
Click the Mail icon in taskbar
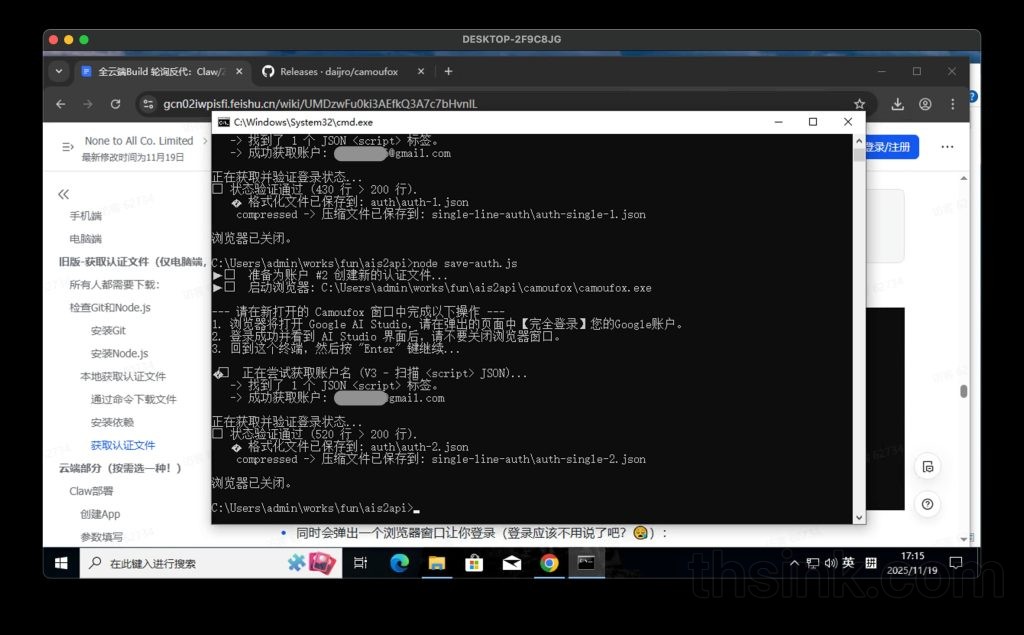tap(511, 563)
